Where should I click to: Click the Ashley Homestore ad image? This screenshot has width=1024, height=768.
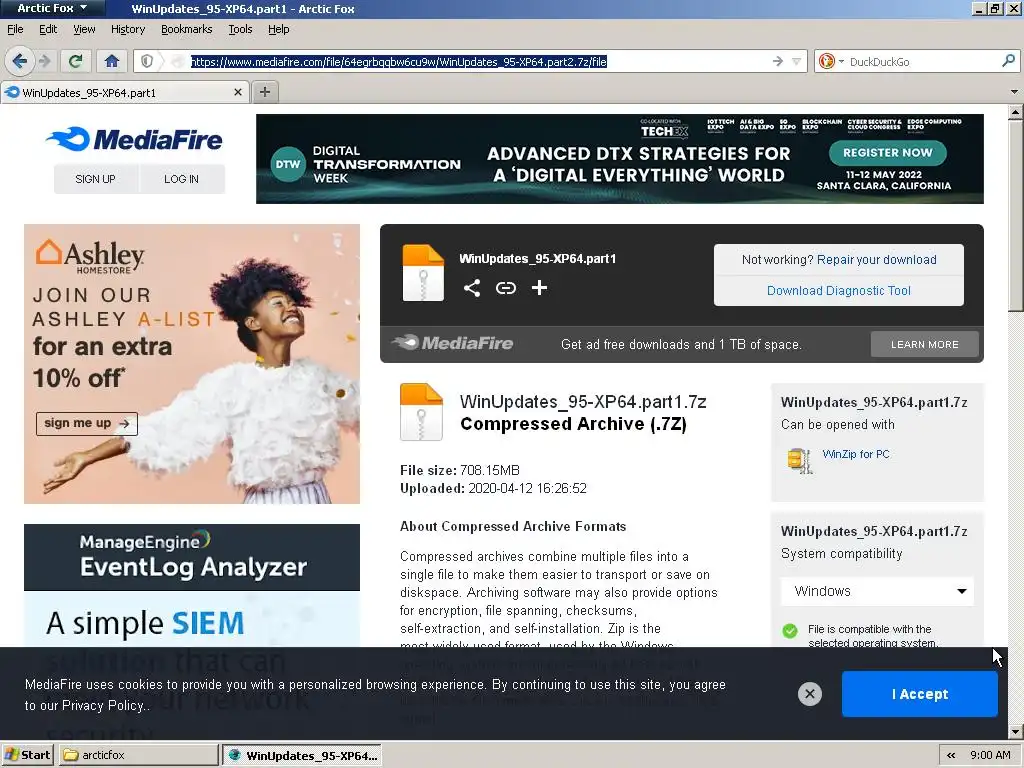pyautogui.click(x=192, y=364)
